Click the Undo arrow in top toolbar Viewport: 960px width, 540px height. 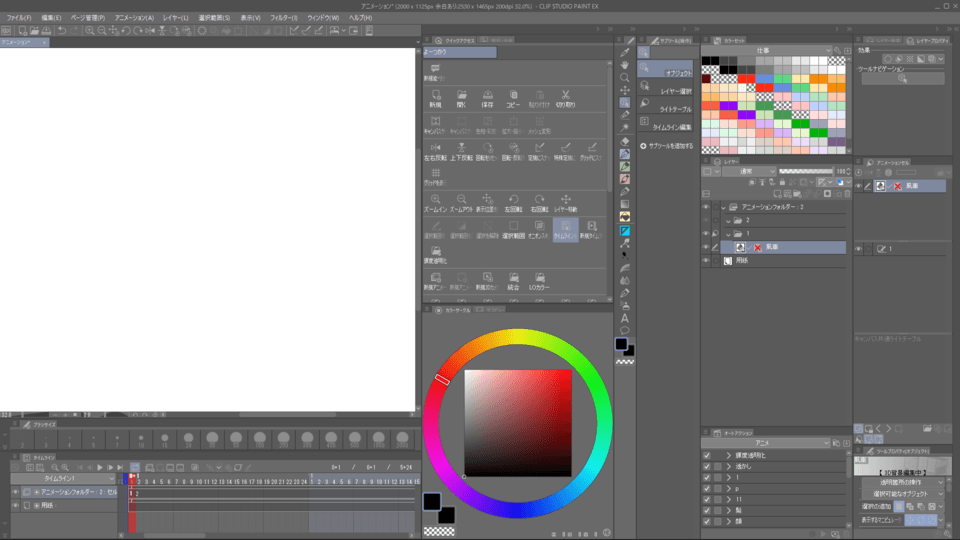pyautogui.click(x=62, y=31)
